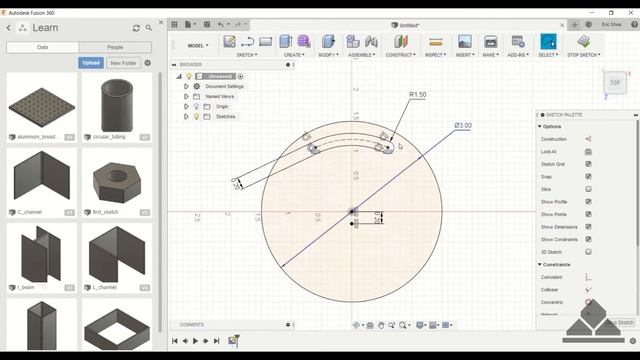Click the Offset Plane construct icon

coord(400,42)
